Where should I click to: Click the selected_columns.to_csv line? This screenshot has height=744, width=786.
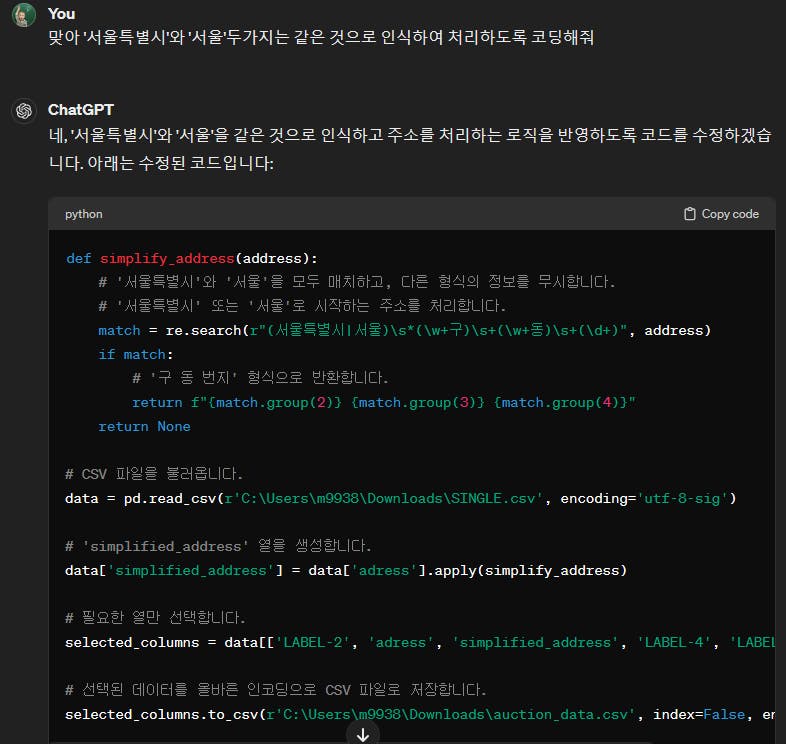(420, 715)
